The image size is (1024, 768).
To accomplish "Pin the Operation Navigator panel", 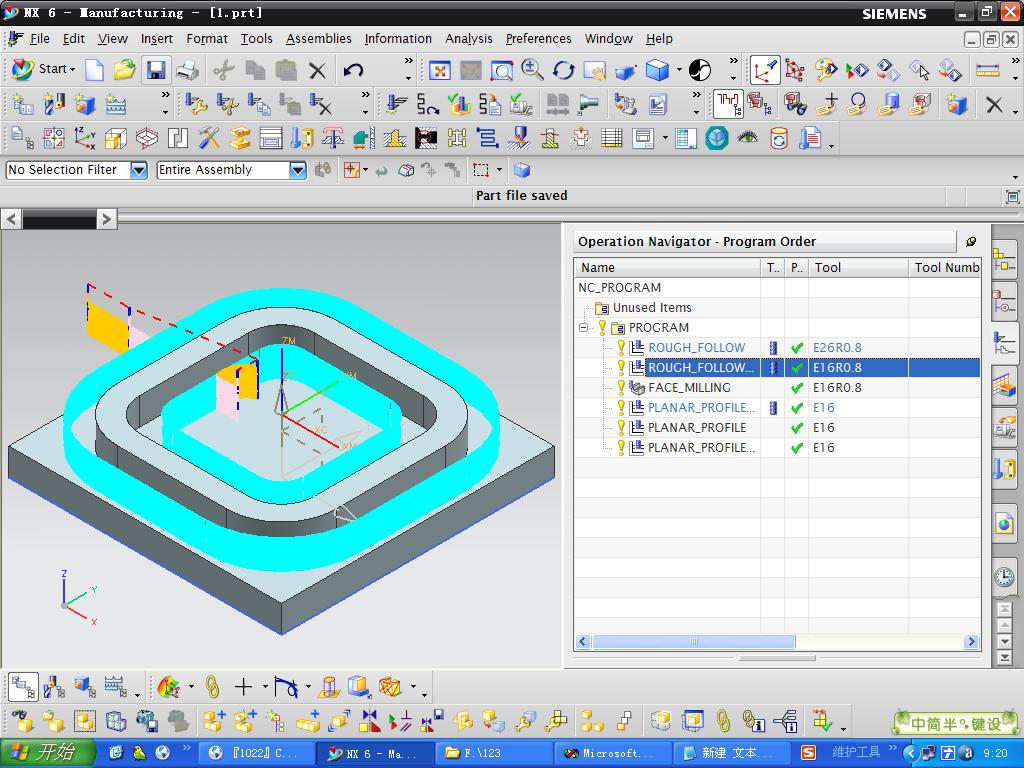I will click(971, 241).
